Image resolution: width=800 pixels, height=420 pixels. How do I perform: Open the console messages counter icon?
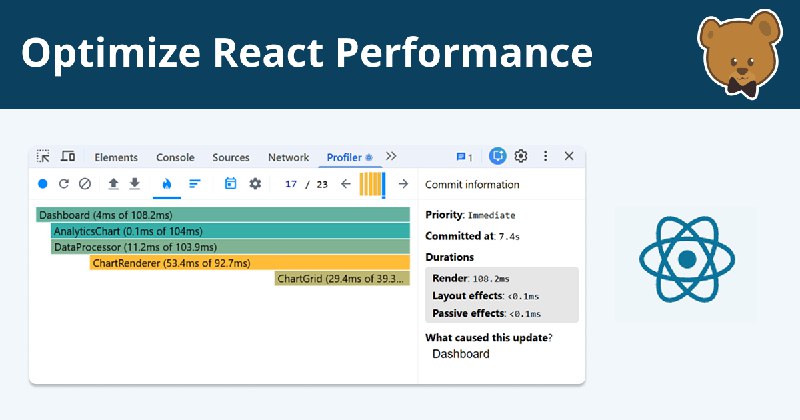(464, 157)
